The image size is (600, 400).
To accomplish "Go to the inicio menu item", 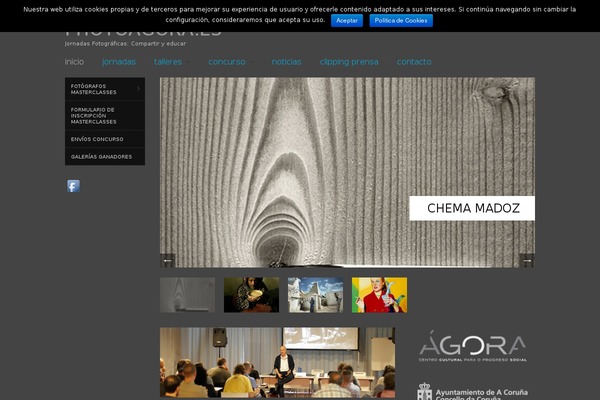I will (x=74, y=62).
